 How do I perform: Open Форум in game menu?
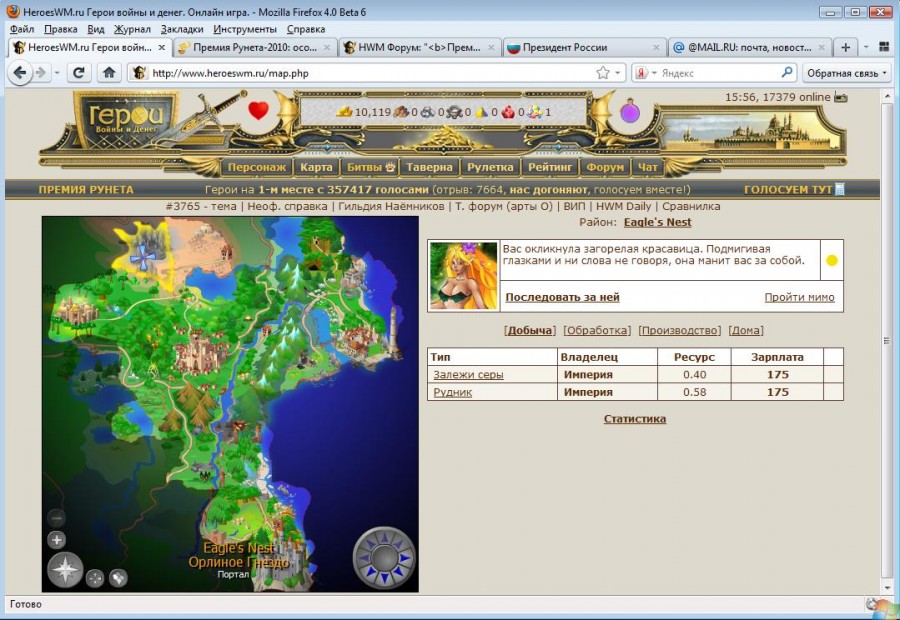click(605, 167)
